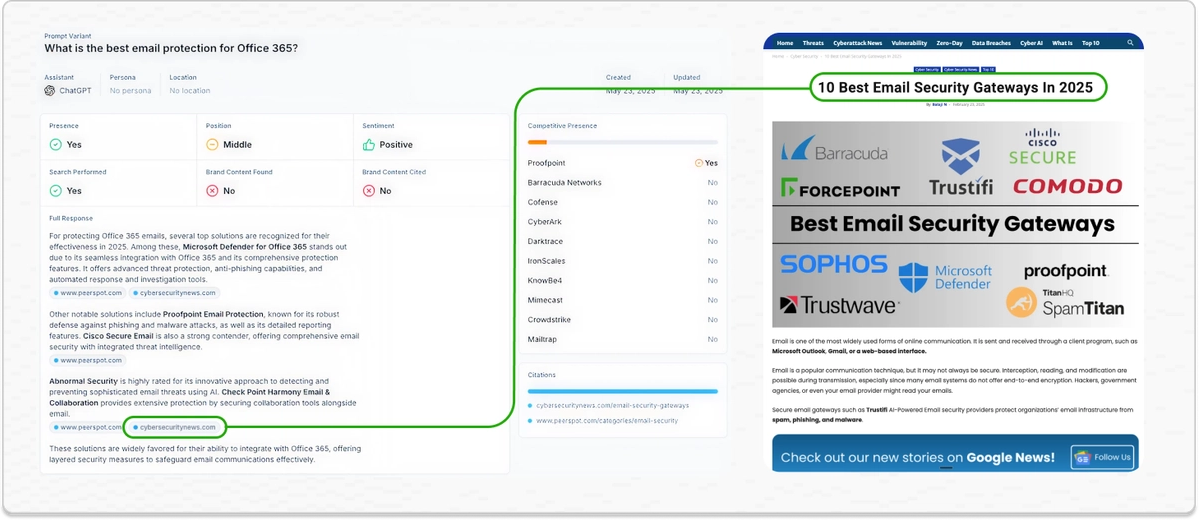
Task: Click the Competitive Presence progress bar
Action: [x=622, y=142]
